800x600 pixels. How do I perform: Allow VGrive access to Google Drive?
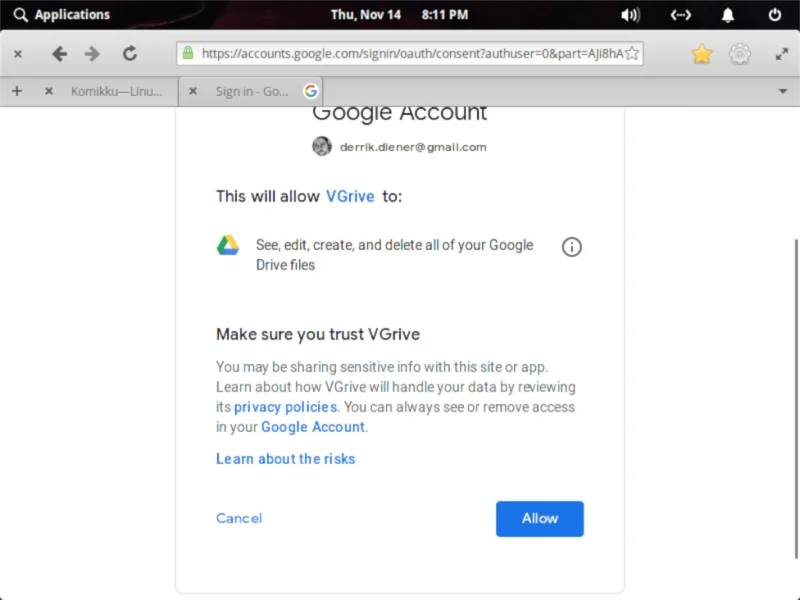(540, 518)
